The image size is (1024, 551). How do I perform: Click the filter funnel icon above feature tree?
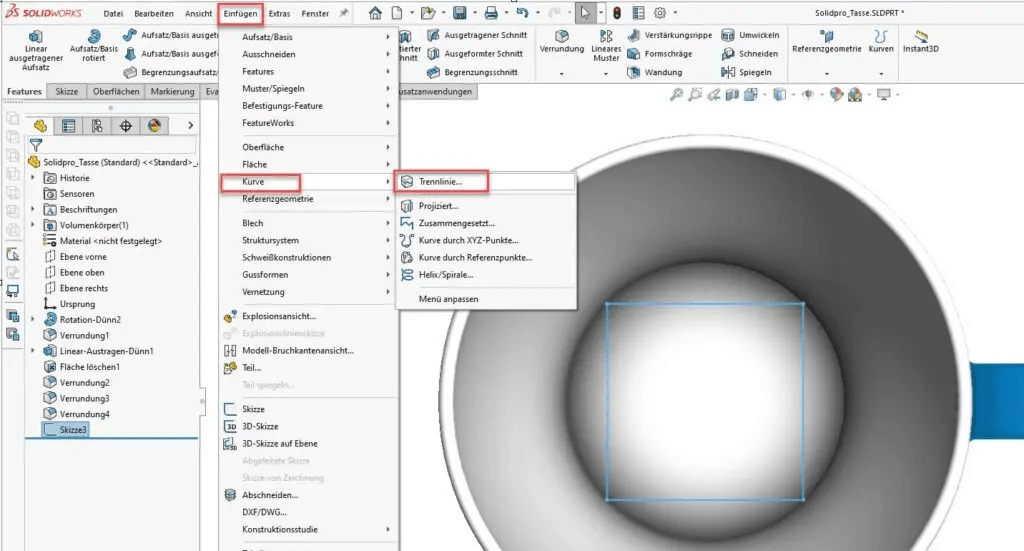coord(37,144)
